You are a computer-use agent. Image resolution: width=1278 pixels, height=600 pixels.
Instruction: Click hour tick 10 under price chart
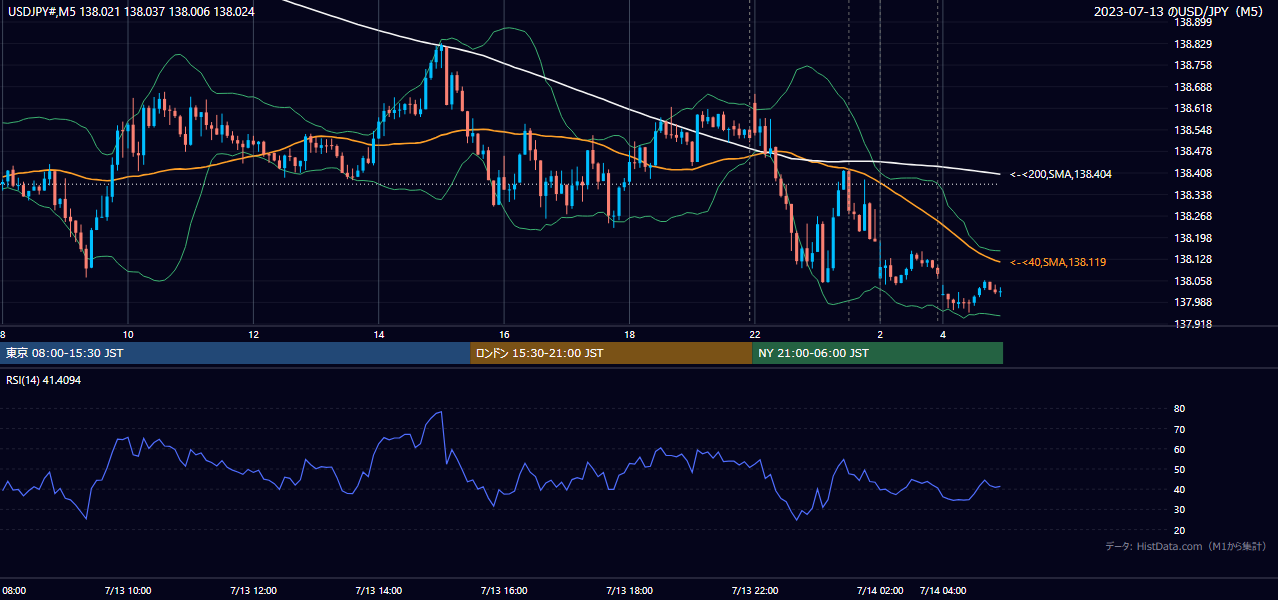pos(127,334)
